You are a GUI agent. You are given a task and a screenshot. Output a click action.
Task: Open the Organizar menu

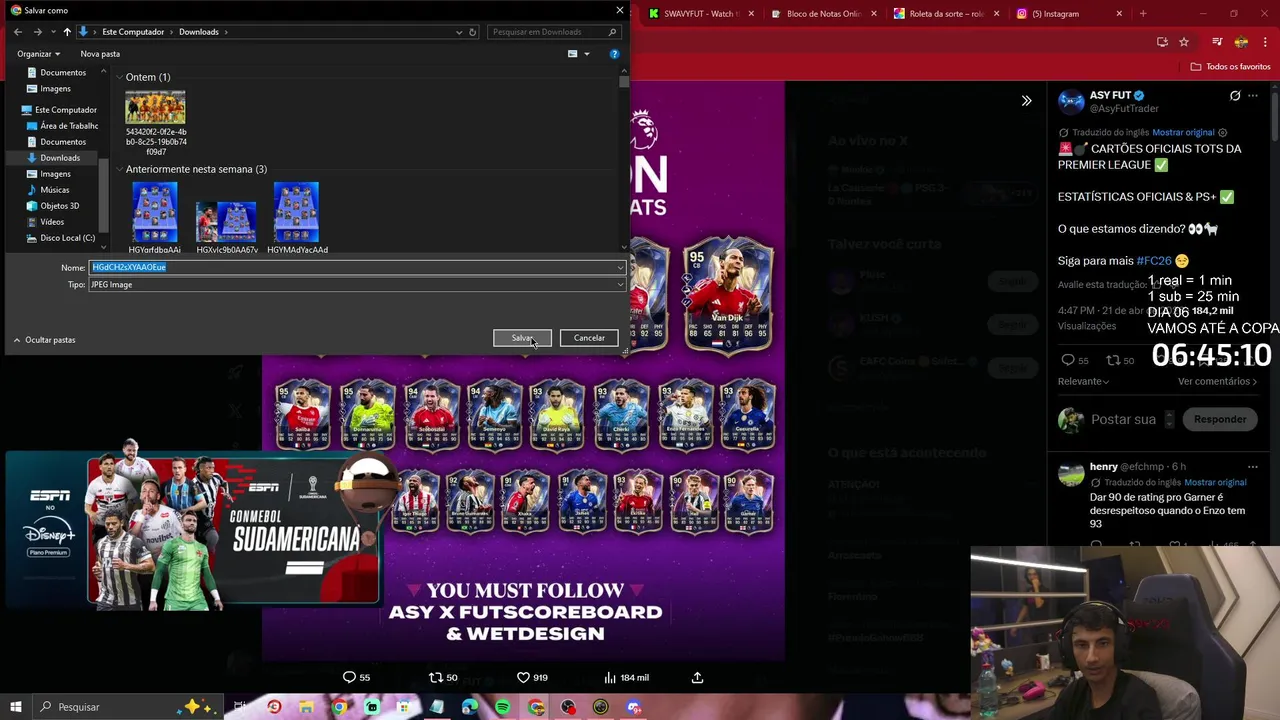tap(38, 54)
